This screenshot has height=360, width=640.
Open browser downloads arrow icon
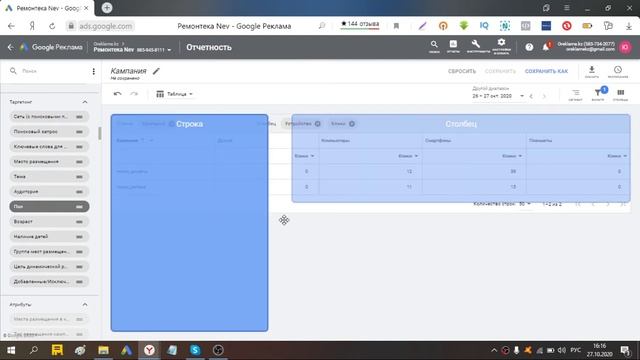[629, 26]
